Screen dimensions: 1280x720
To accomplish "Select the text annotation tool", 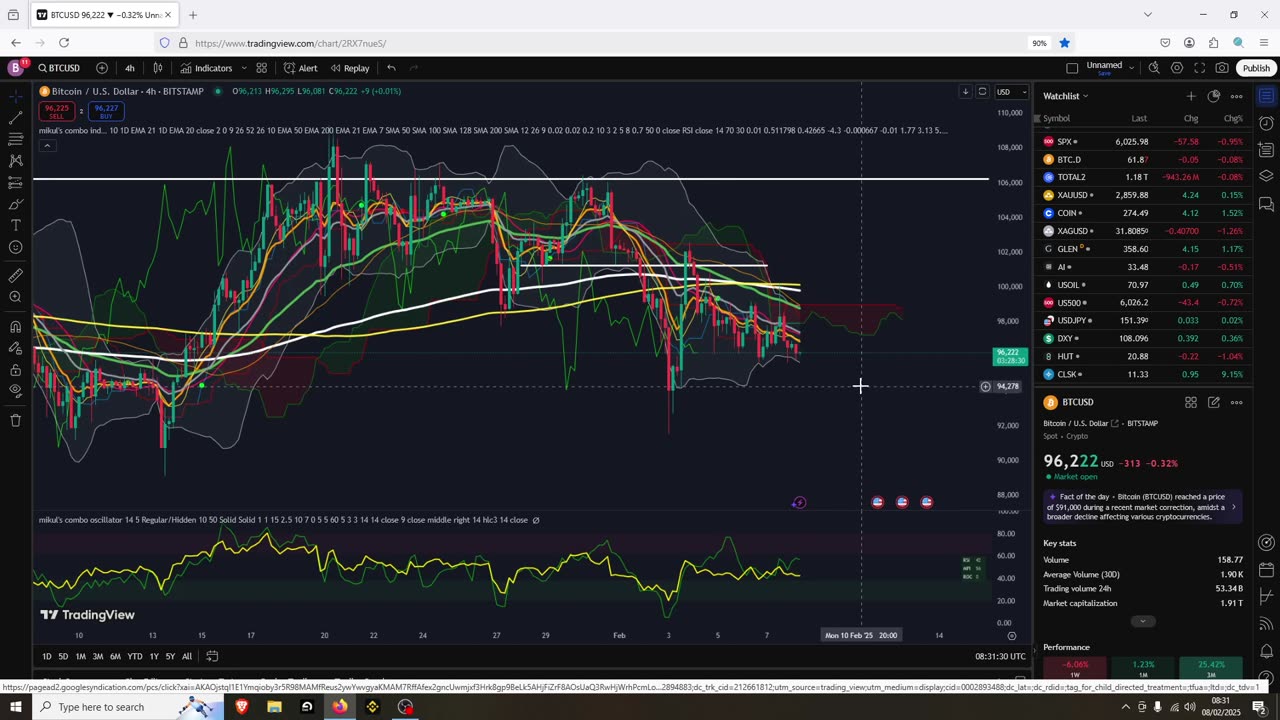I will click(15, 225).
